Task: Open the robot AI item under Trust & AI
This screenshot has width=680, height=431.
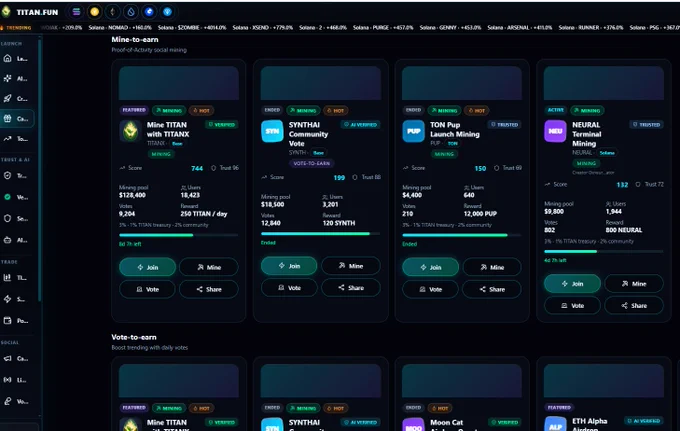Action: (x=16, y=240)
